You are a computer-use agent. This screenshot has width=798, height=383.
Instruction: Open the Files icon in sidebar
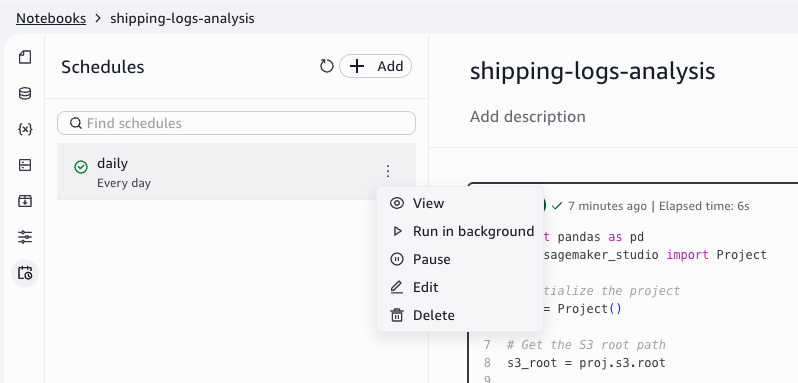25,57
